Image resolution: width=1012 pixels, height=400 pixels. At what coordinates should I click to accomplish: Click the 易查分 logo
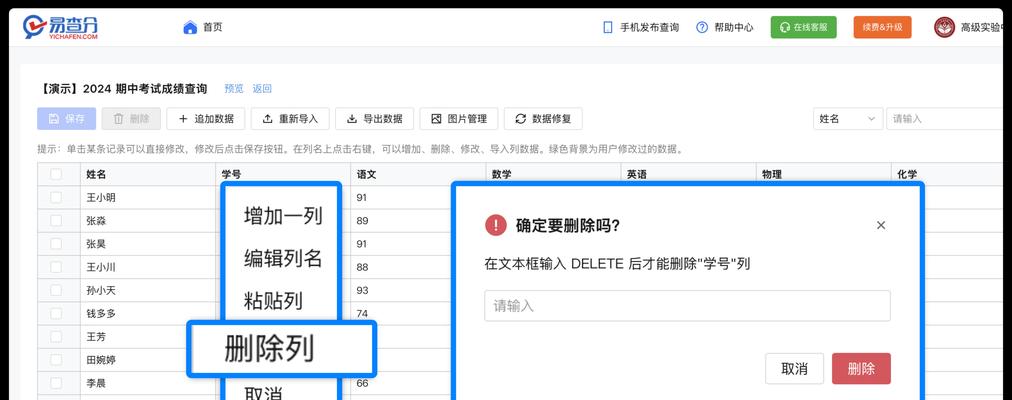pos(61,27)
